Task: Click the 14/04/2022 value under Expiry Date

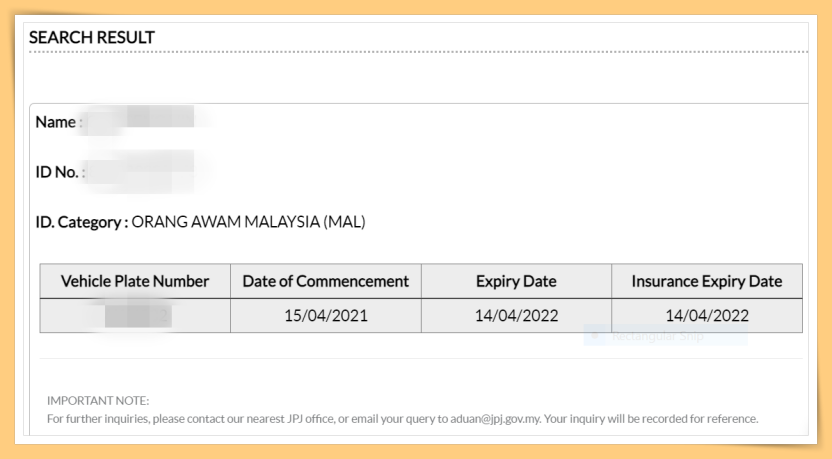Action: point(516,316)
